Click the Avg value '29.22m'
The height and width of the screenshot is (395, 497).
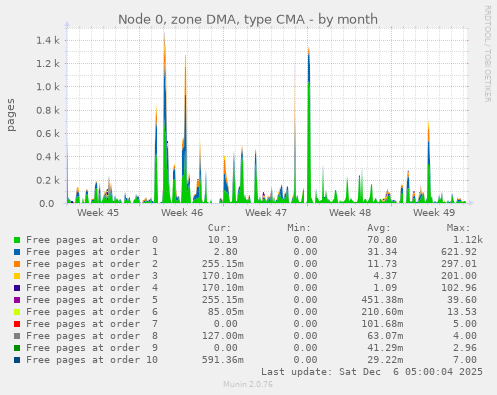pos(385,360)
